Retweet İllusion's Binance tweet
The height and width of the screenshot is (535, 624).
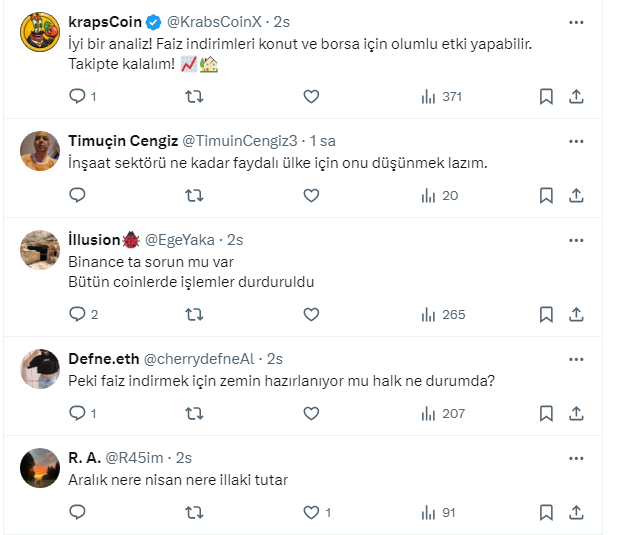click(x=196, y=314)
